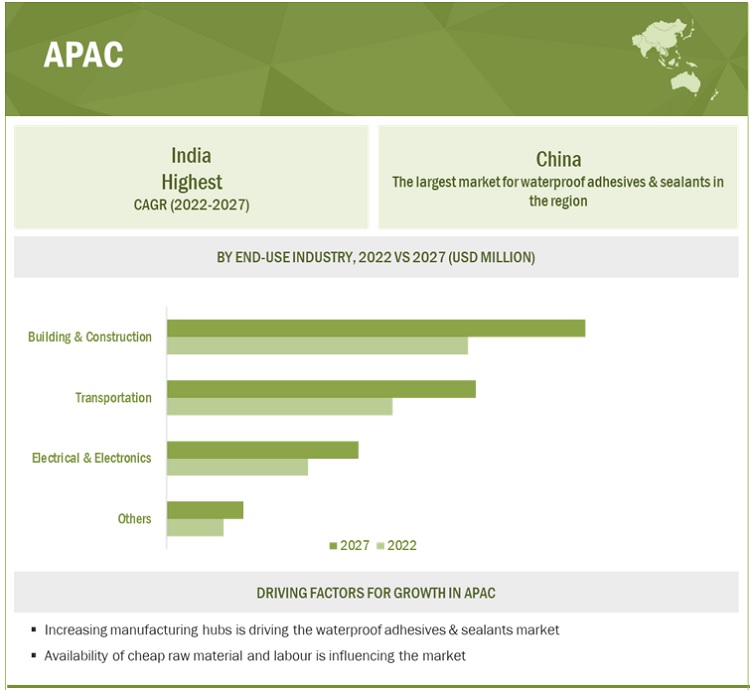The height and width of the screenshot is (690, 750).
Task: Click the Building & Construction 2027 bar
Action: pos(375,328)
